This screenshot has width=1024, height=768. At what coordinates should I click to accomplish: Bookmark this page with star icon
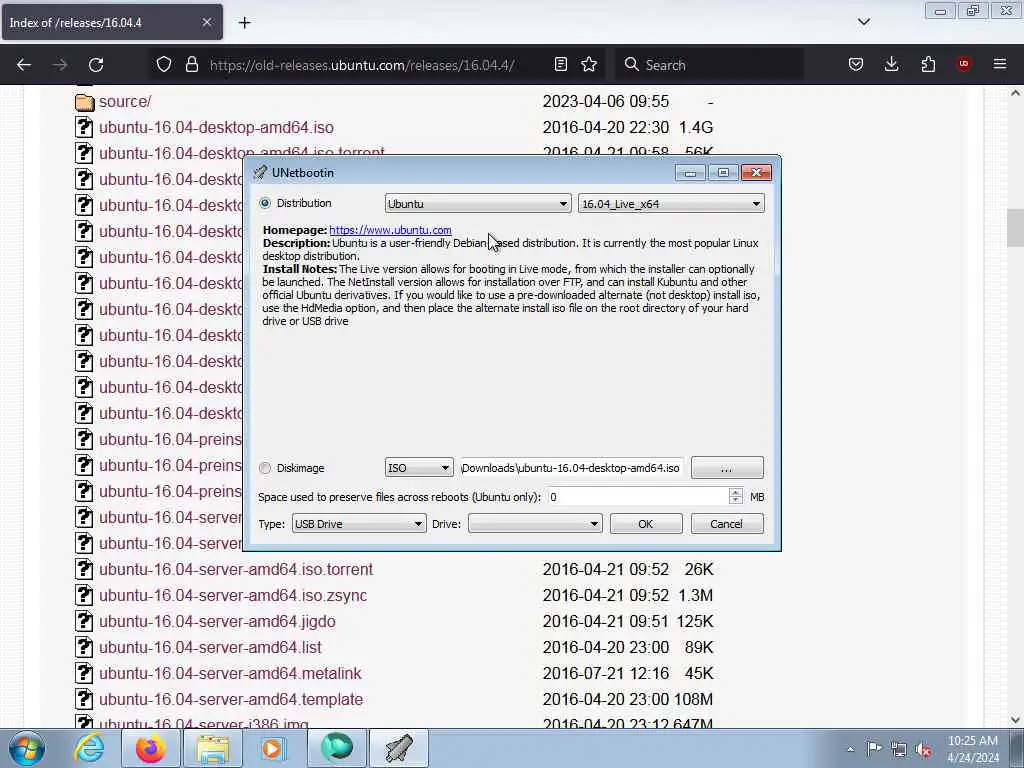pos(589,65)
